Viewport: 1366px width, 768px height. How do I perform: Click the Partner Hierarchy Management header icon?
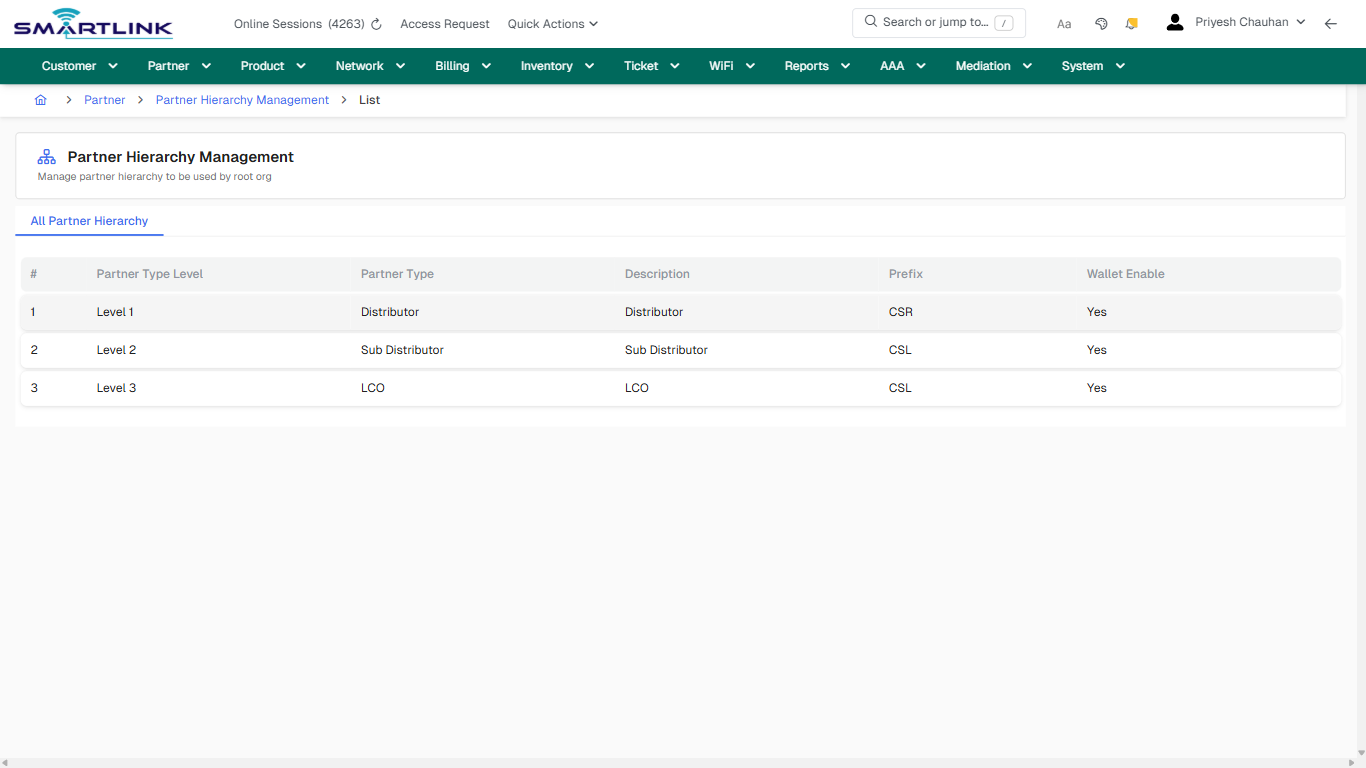[46, 156]
